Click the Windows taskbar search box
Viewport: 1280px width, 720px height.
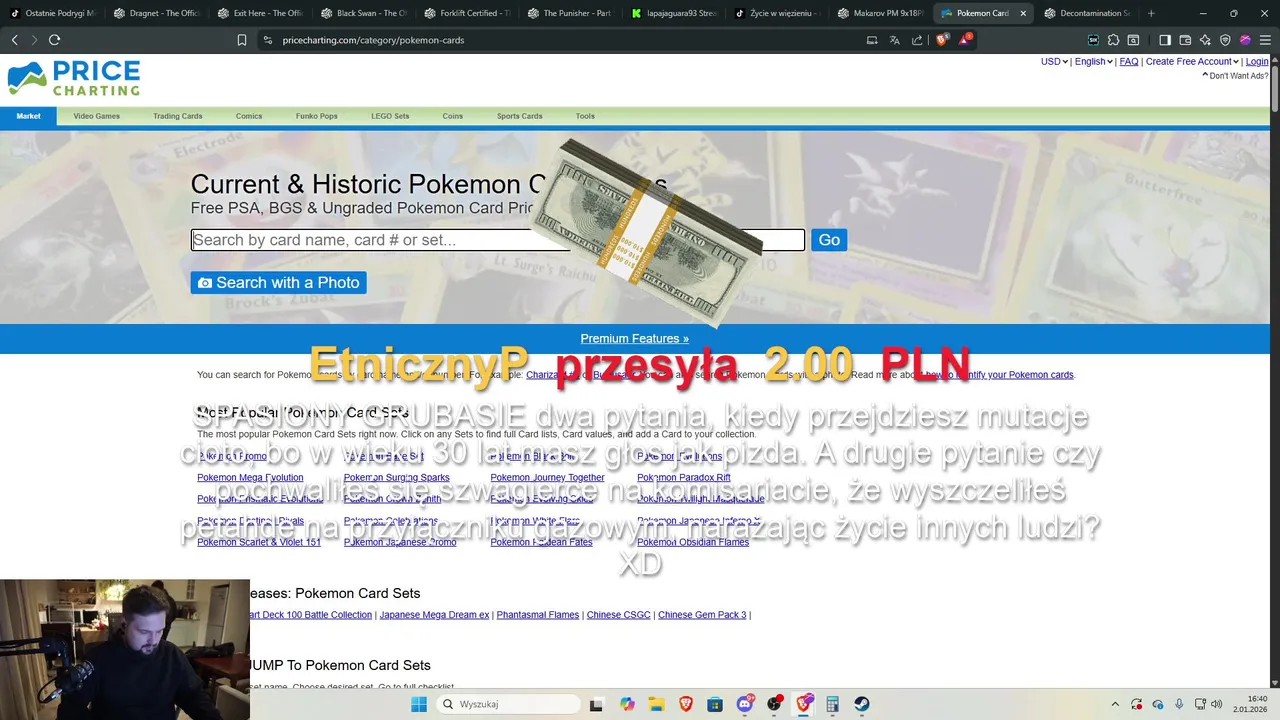[x=508, y=704]
